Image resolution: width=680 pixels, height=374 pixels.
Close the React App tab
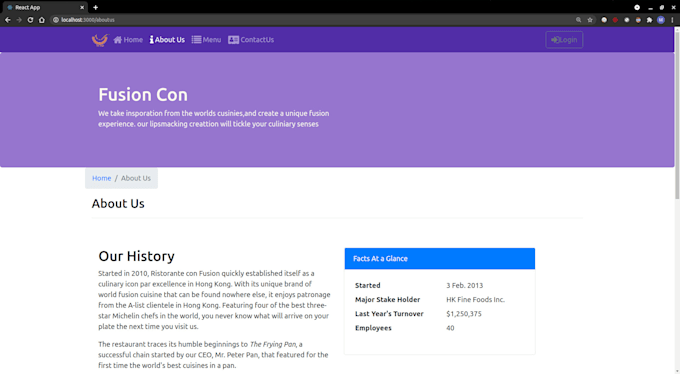82,7
